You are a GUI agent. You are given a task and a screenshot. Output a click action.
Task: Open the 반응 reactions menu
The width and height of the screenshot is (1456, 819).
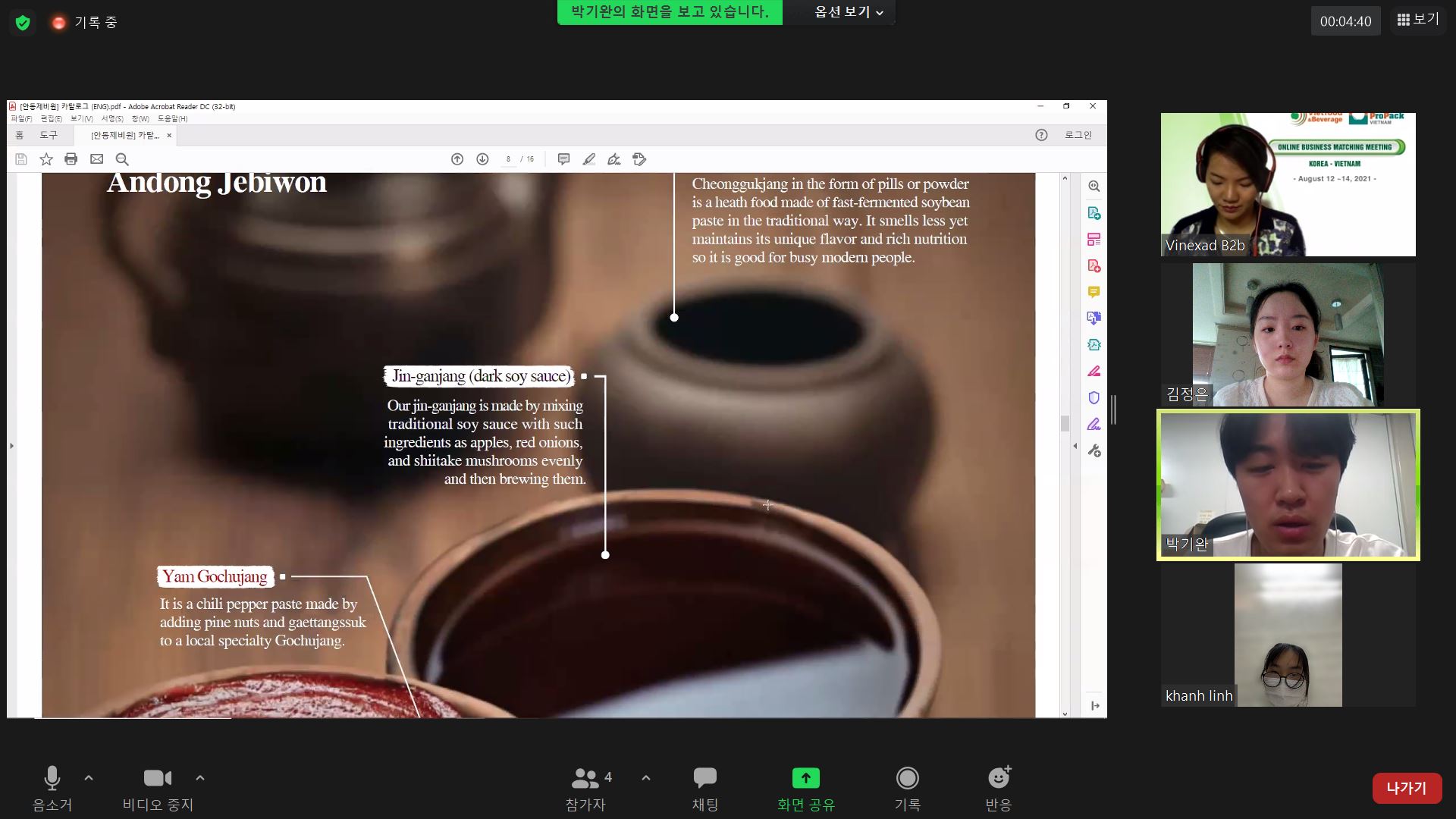point(999,789)
